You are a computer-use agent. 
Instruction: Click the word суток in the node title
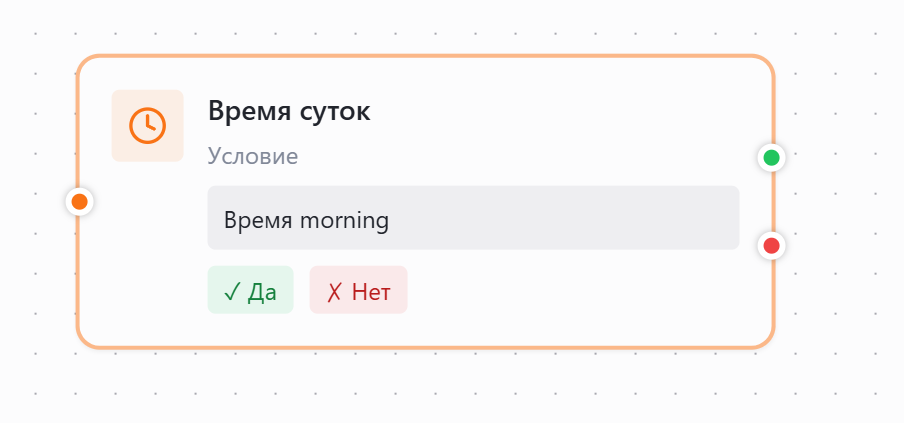pos(335,111)
